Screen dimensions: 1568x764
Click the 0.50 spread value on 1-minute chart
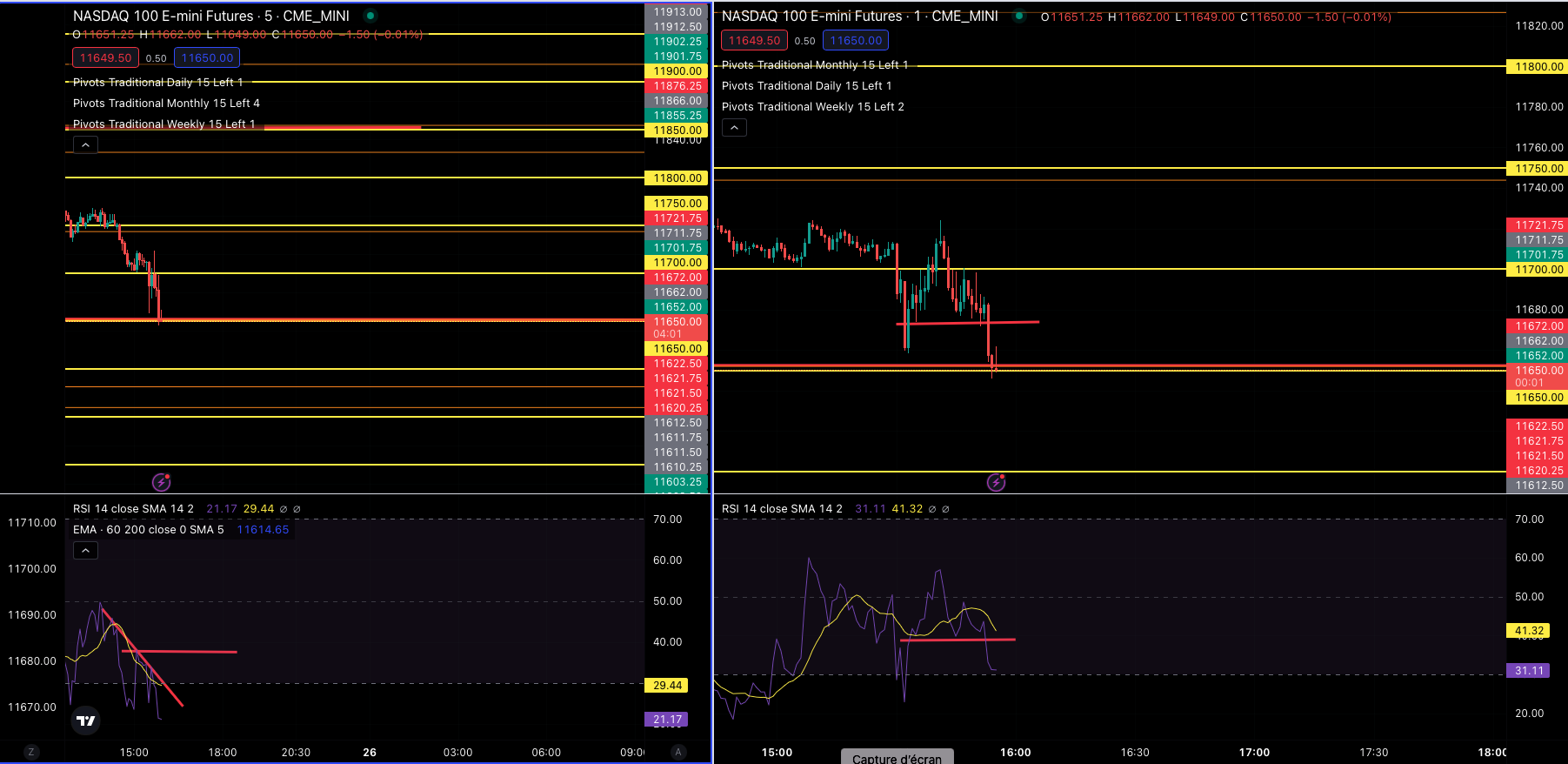(x=805, y=41)
